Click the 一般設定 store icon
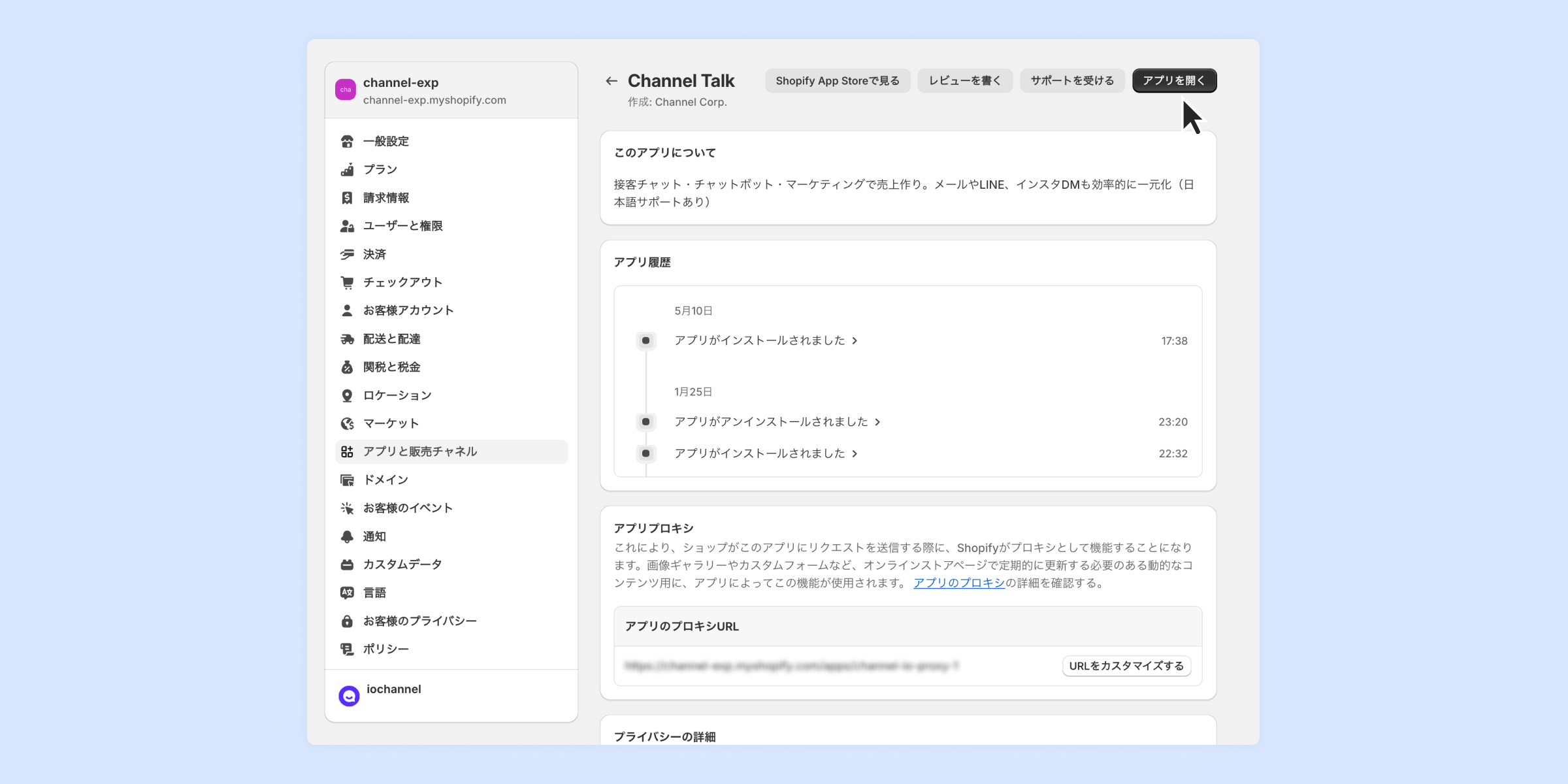Viewport: 1568px width, 784px height. (347, 141)
